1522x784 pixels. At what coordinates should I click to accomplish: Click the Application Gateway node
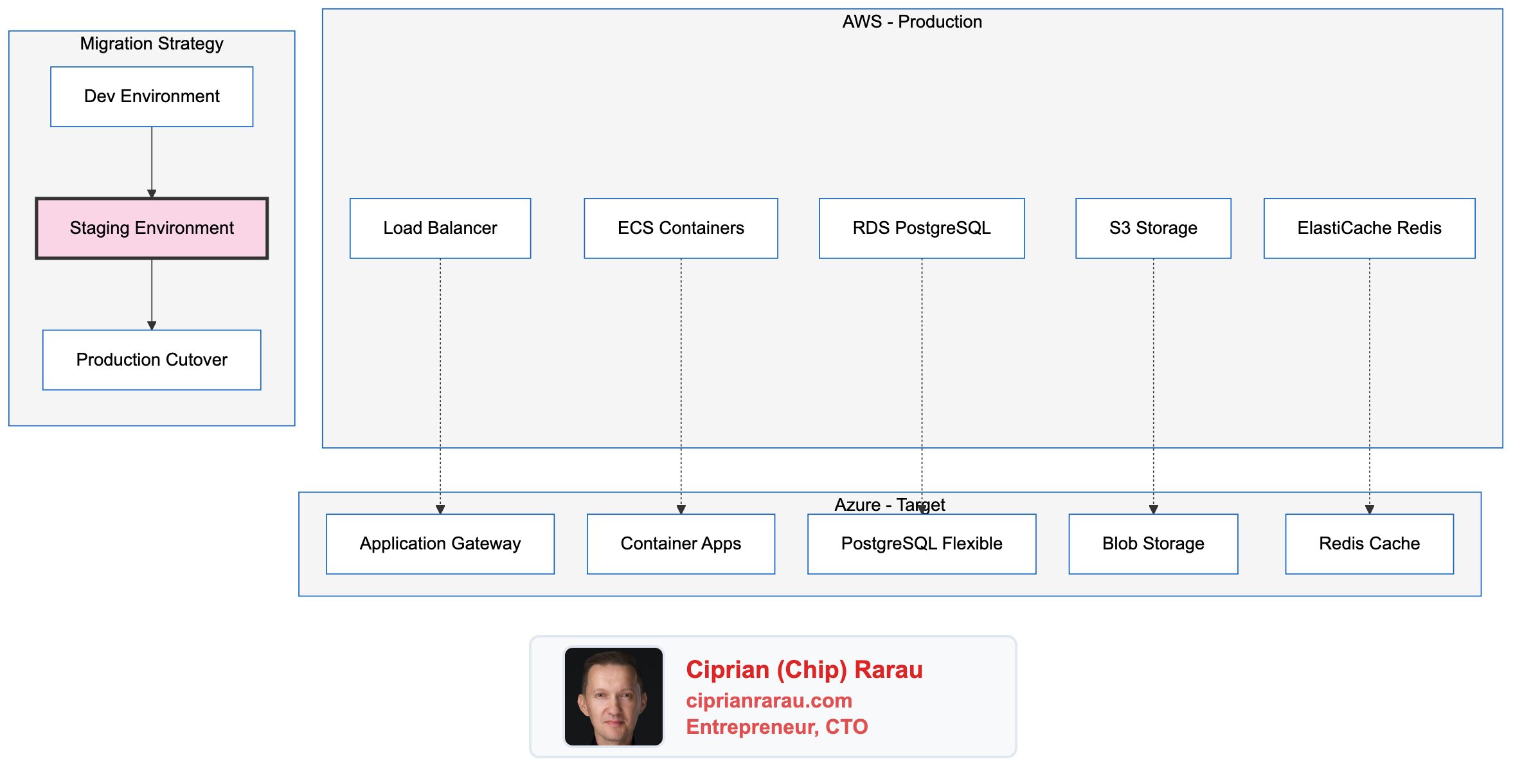click(440, 544)
